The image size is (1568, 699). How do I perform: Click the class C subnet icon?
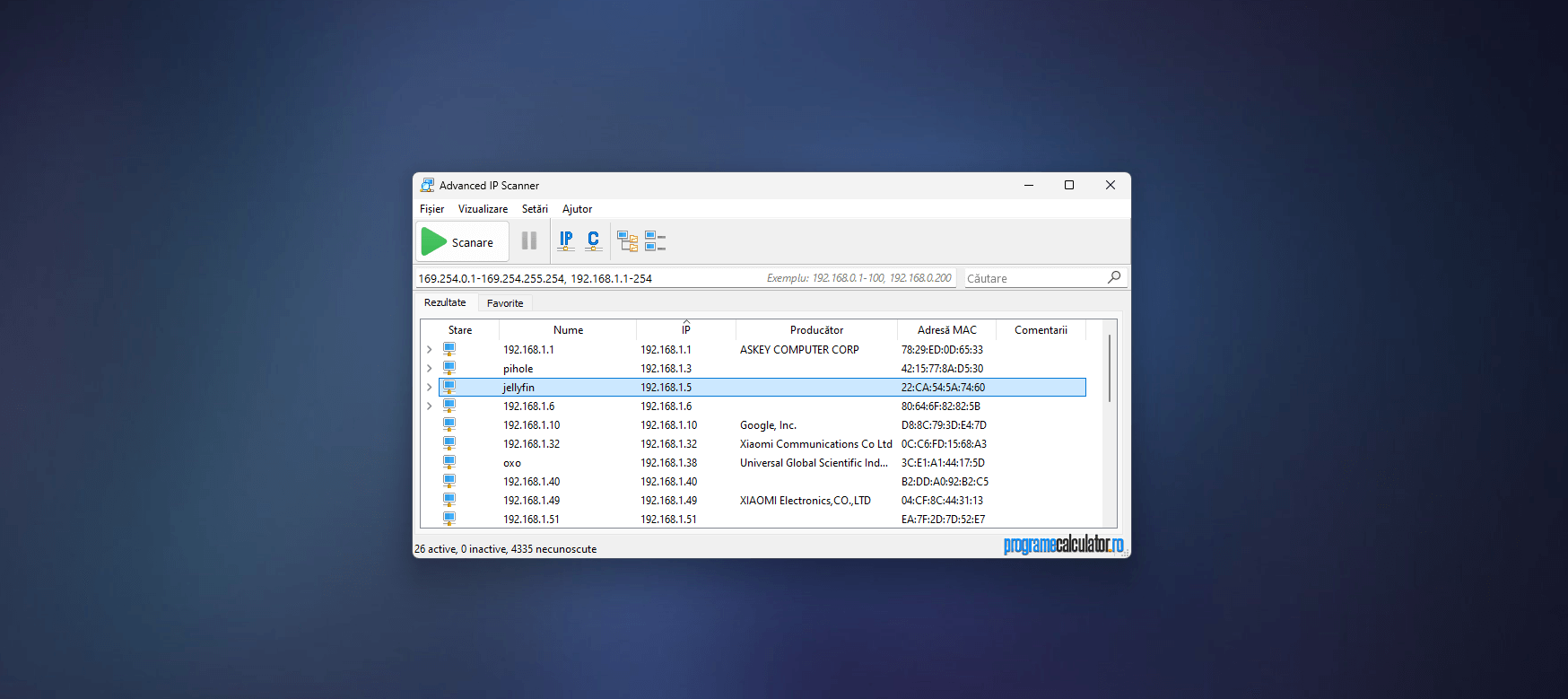click(593, 241)
